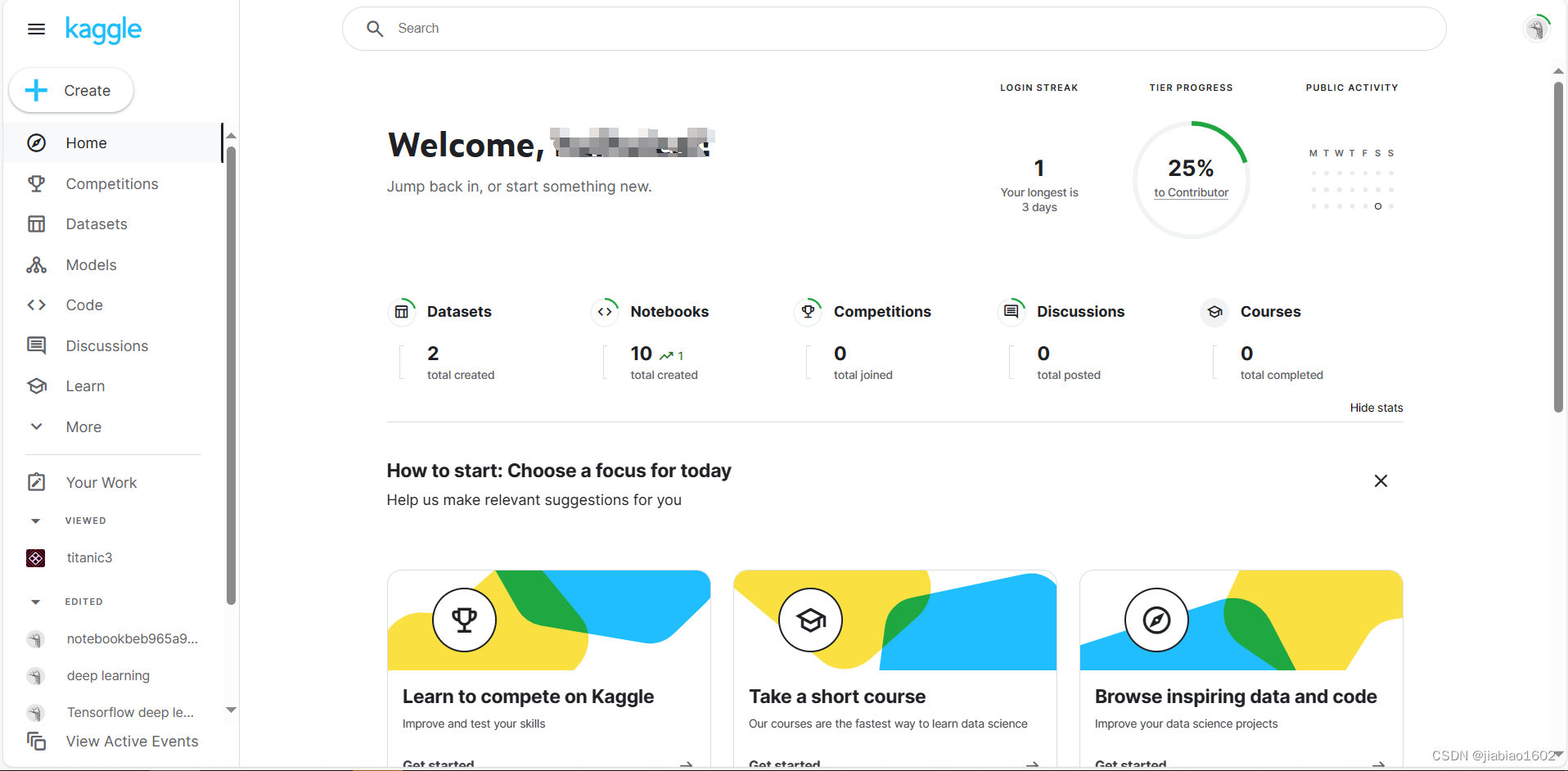Click the Learn graduation cap icon in sidebar

[x=37, y=386]
